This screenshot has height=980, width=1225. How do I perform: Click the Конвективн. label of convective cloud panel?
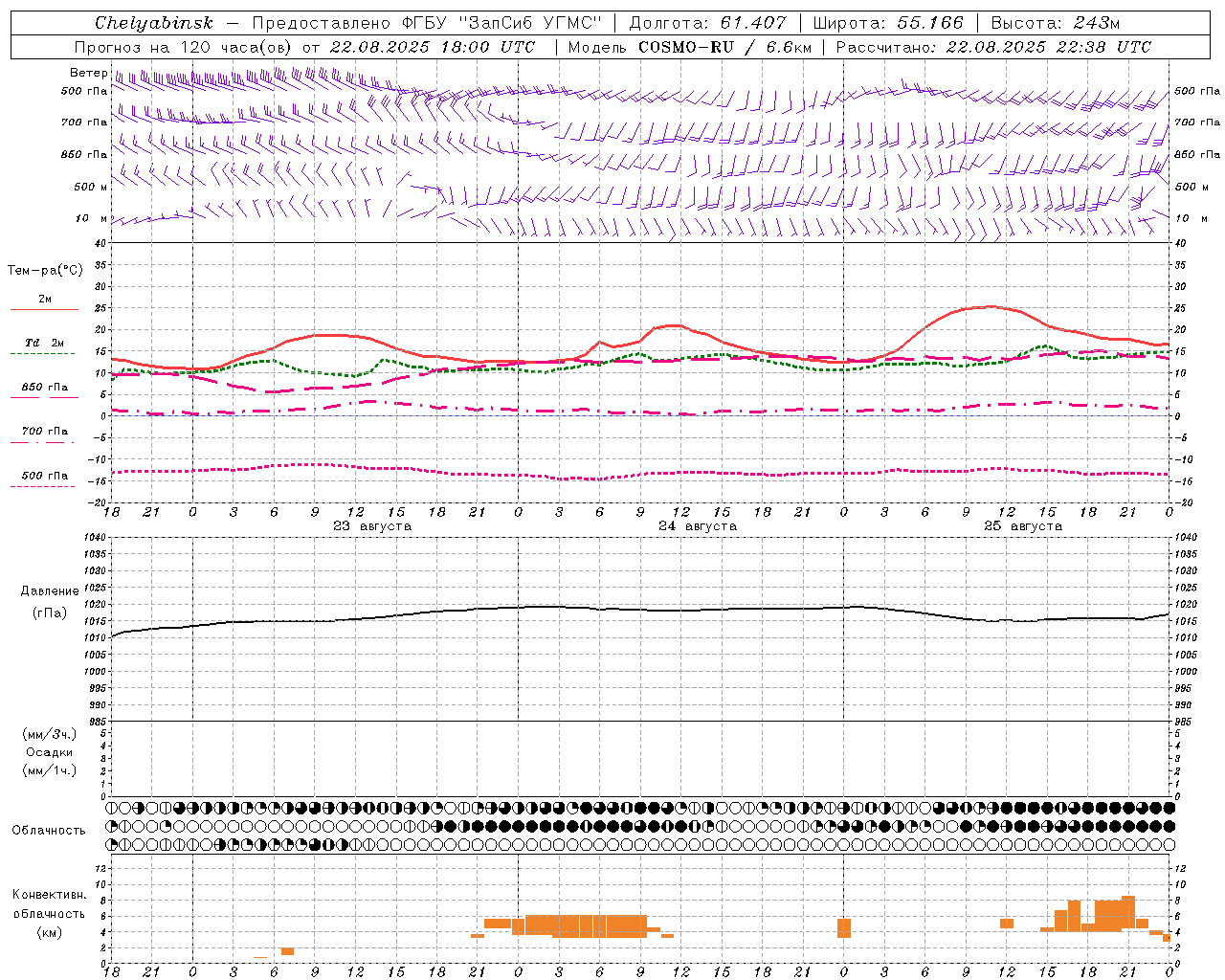click(50, 895)
